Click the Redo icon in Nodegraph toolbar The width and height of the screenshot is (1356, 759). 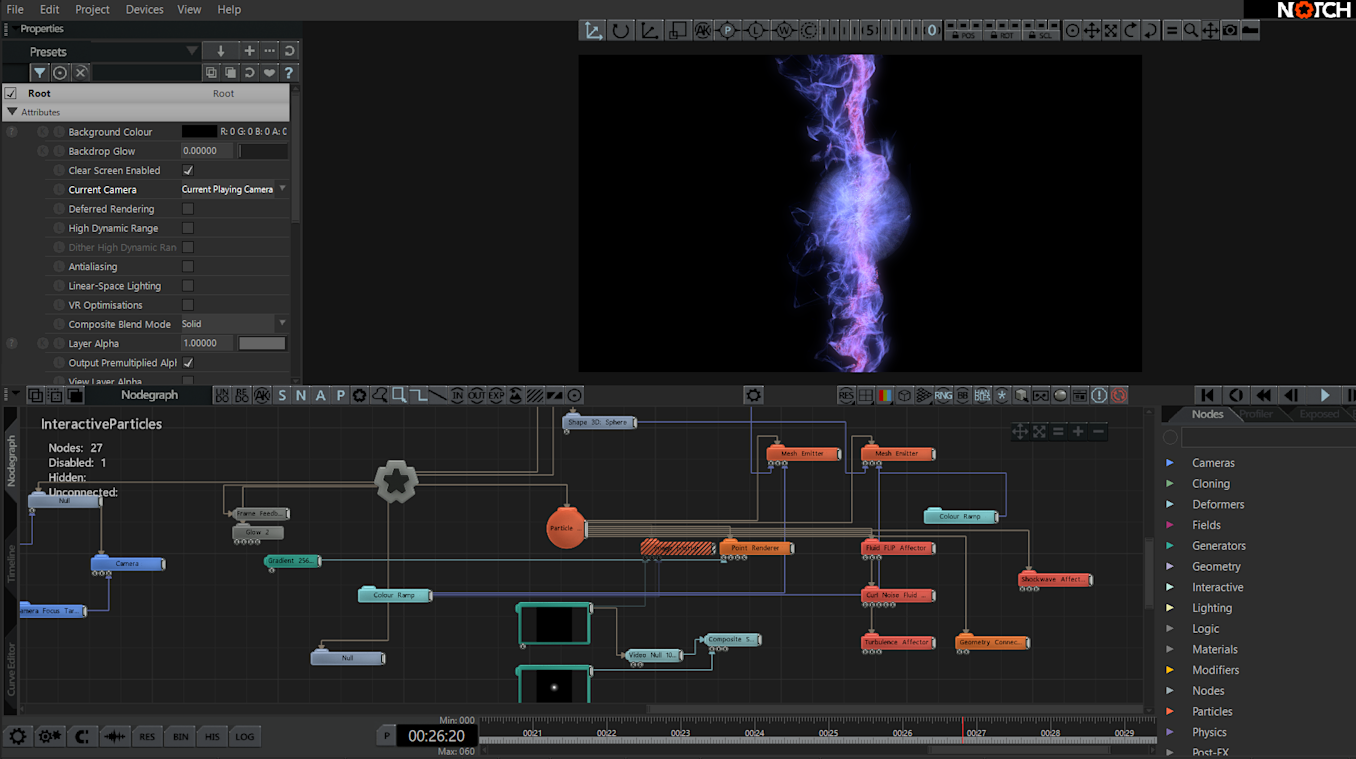coord(241,395)
